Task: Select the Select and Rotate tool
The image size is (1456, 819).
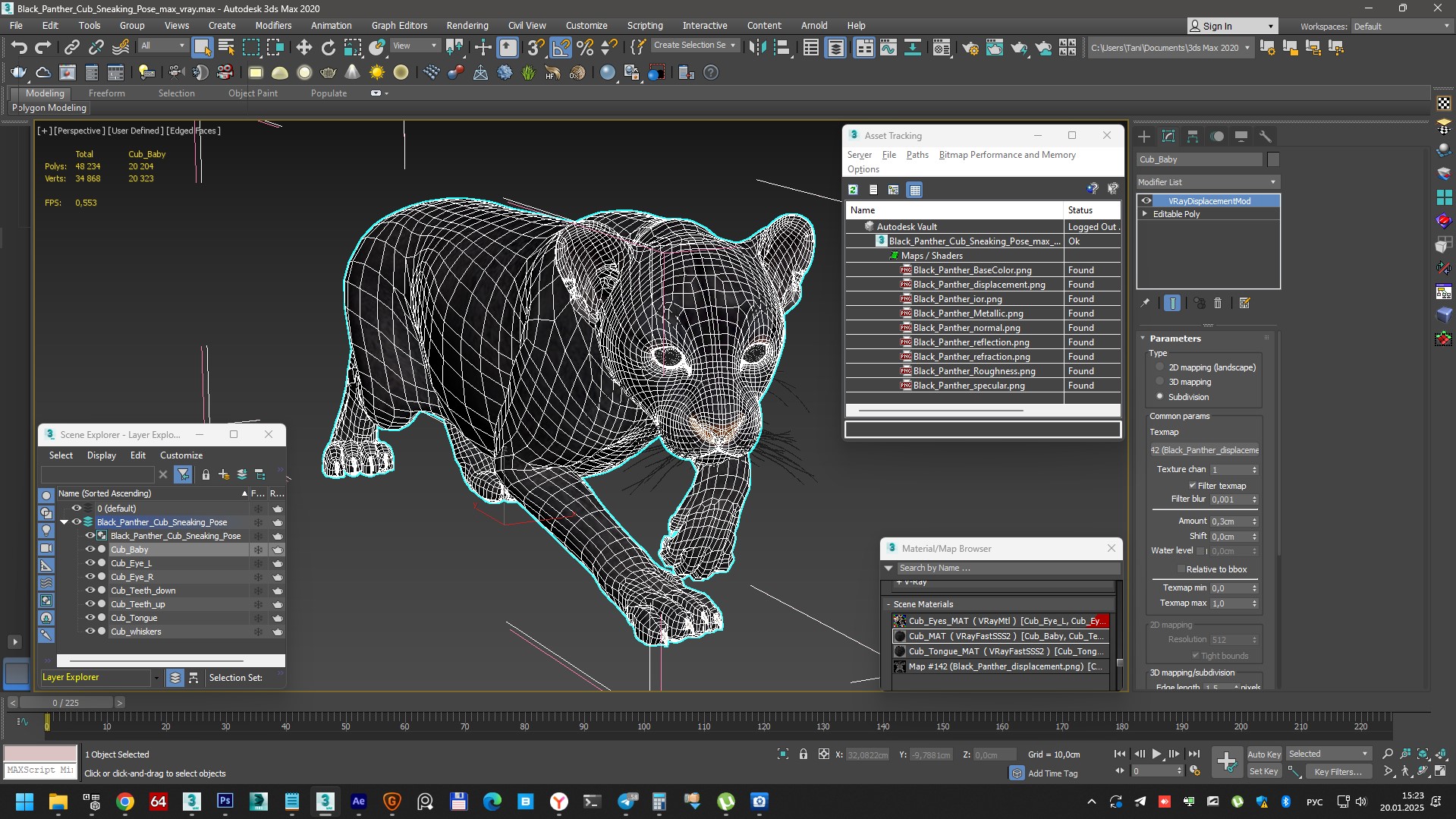Action: pos(328,48)
